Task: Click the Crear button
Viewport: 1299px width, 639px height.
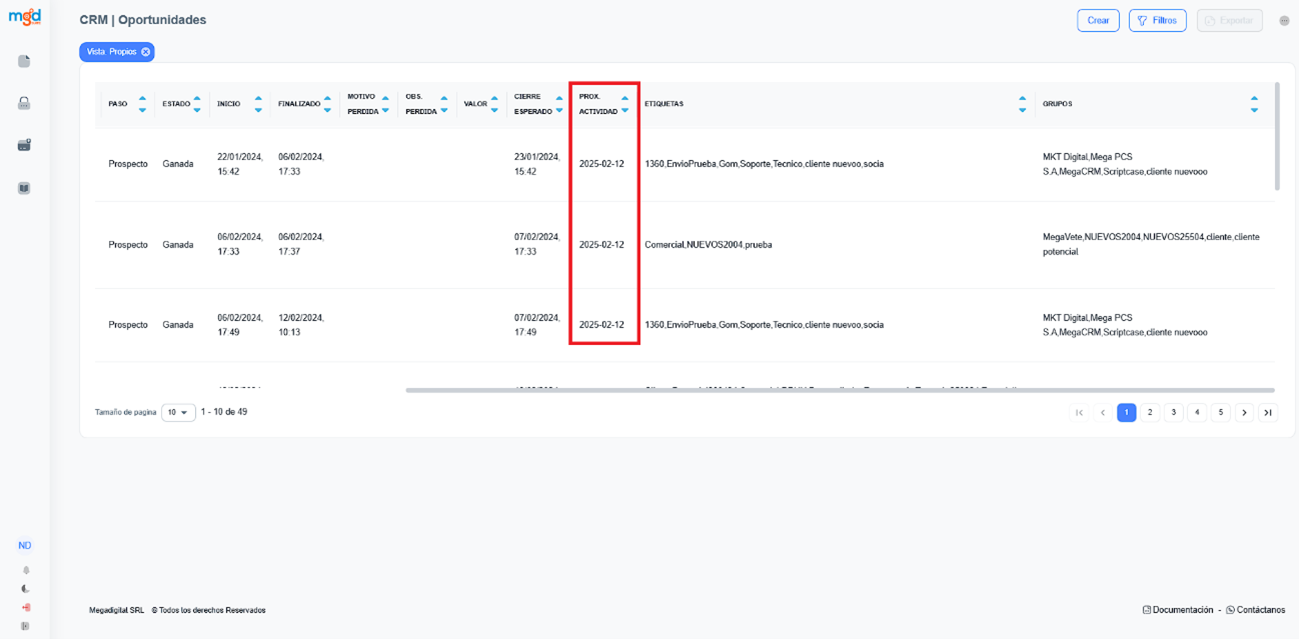Action: (1098, 20)
